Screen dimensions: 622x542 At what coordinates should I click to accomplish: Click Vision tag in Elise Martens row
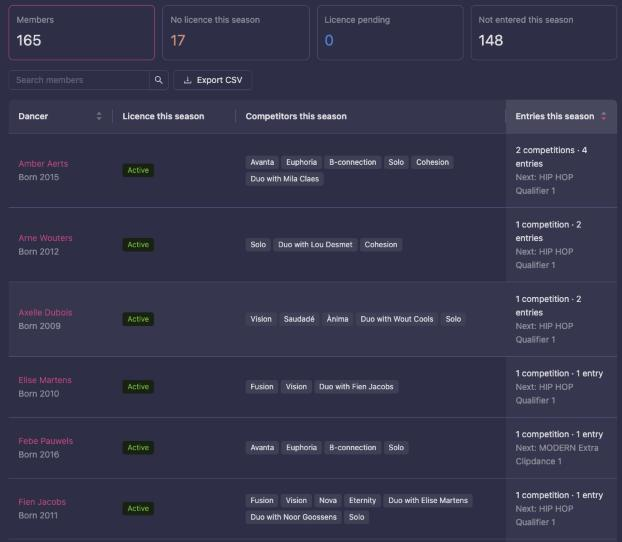296,387
